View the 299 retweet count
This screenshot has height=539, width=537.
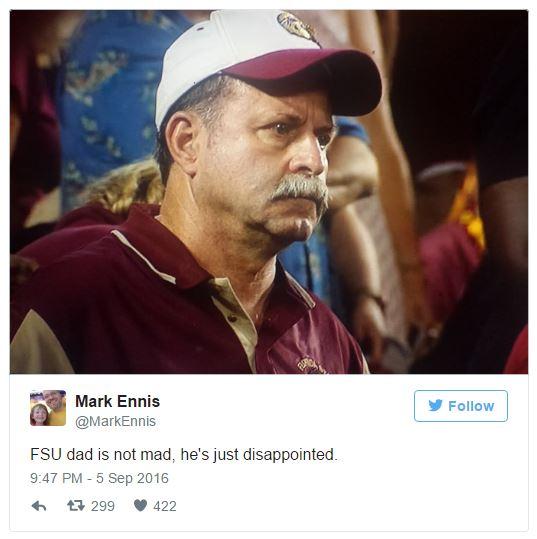[103, 506]
